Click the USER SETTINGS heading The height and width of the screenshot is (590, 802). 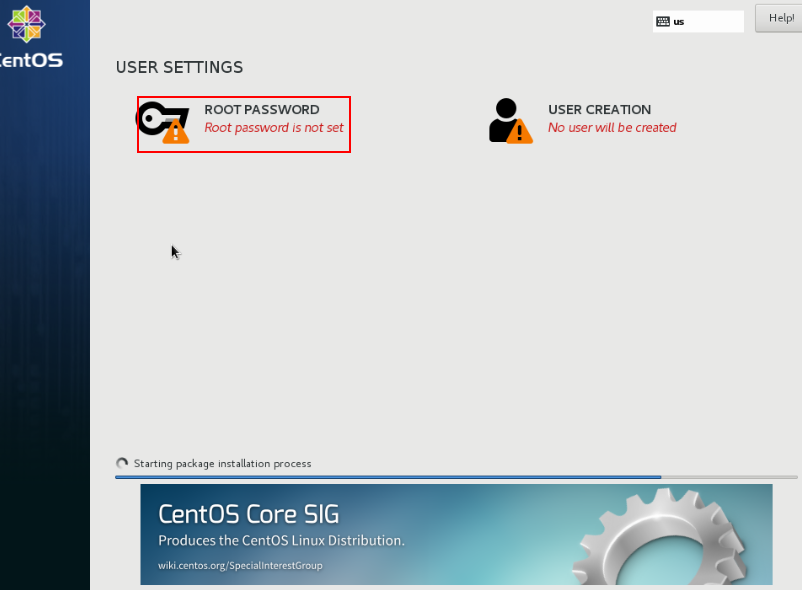[180, 67]
